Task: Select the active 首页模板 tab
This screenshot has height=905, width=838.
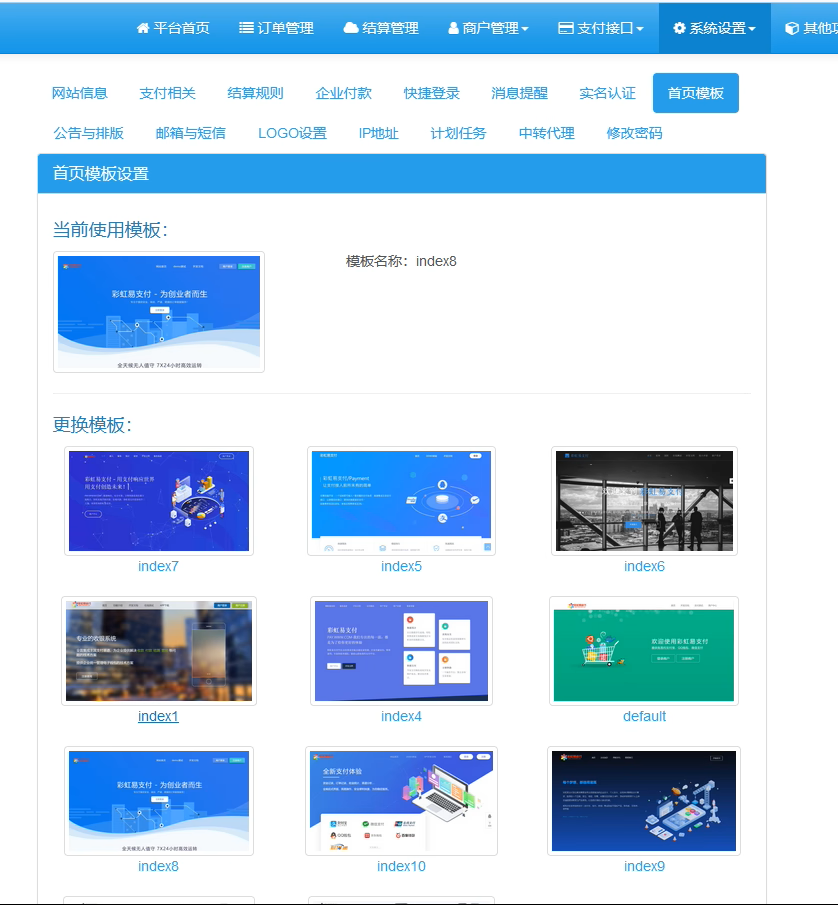Action: pyautogui.click(x=695, y=93)
